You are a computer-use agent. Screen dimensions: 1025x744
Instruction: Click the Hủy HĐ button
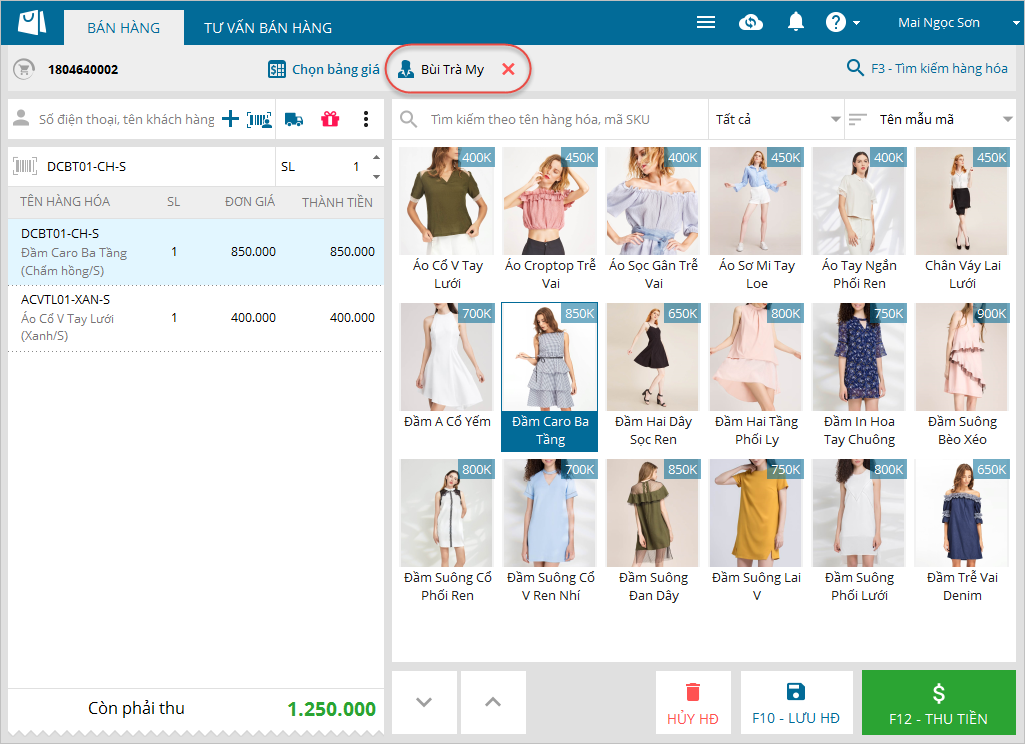pos(693,704)
